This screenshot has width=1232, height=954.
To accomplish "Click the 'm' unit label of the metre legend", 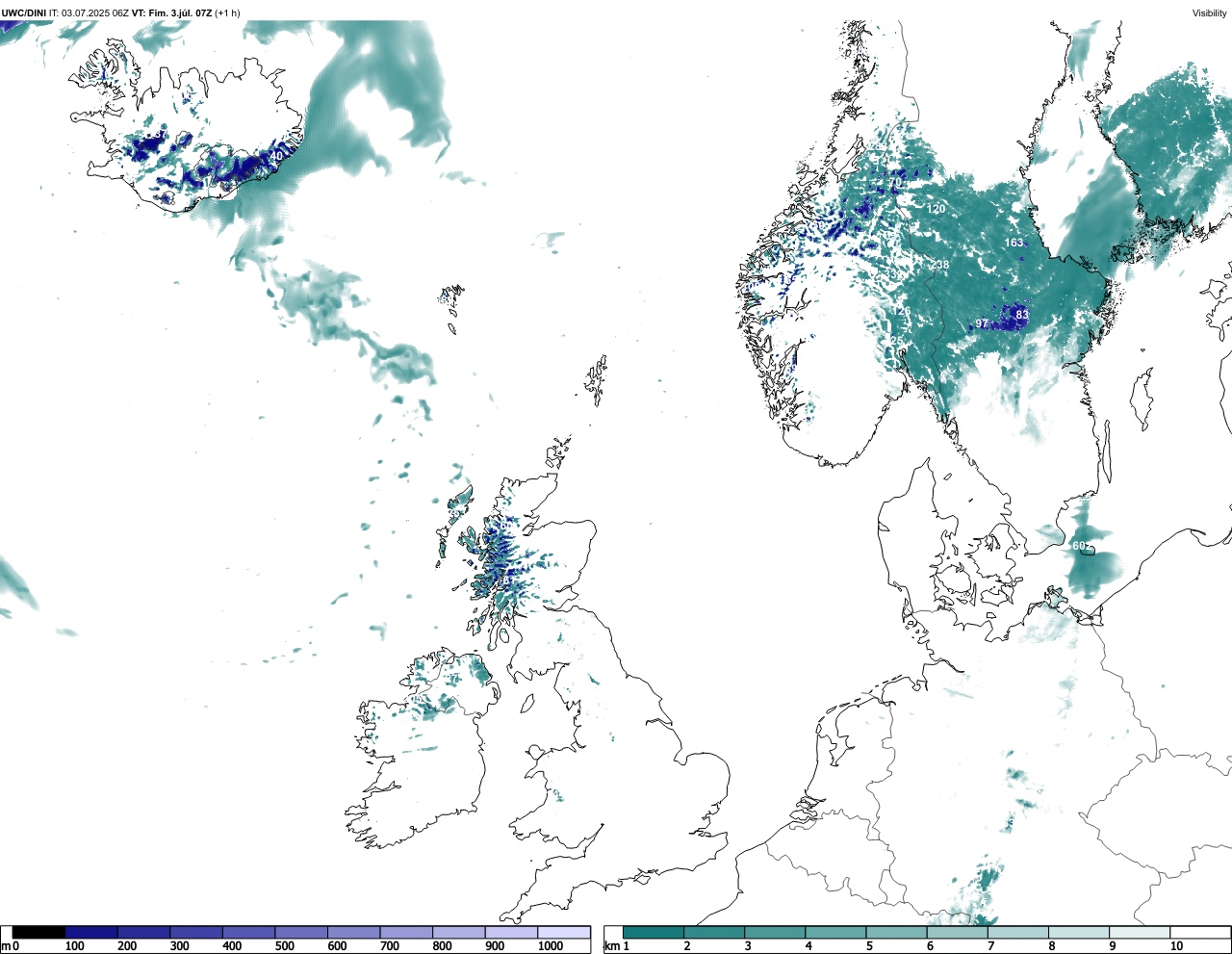I will click(x=6, y=946).
